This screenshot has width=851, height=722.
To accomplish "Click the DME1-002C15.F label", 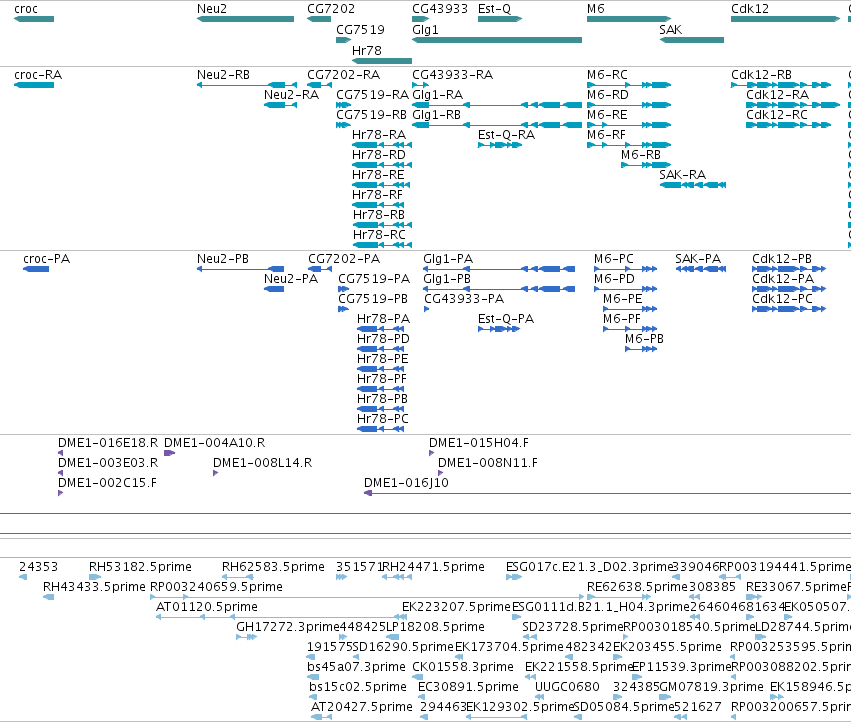I will [107, 483].
